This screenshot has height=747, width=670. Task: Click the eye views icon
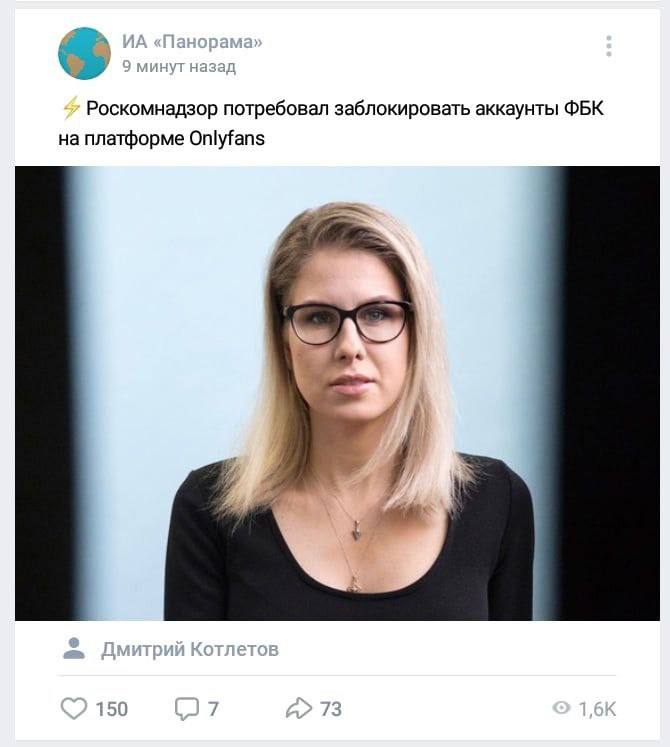click(x=561, y=708)
